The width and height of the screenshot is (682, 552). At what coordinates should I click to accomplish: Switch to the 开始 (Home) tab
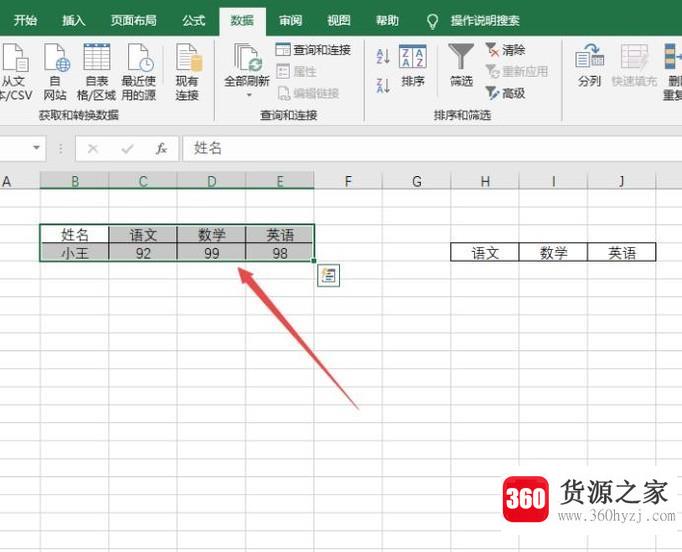pos(25,20)
